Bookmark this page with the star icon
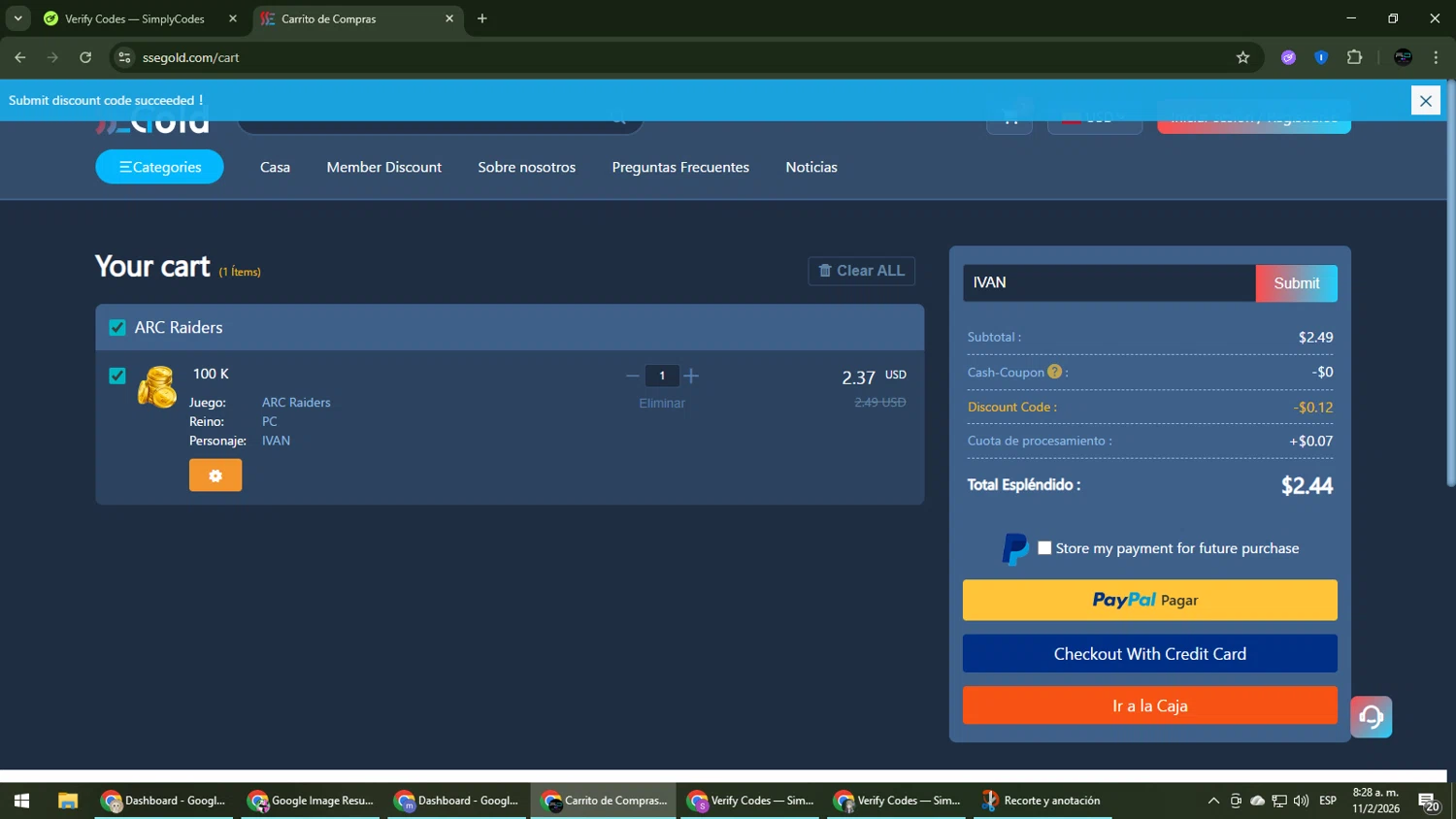The height and width of the screenshot is (819, 1456). pyautogui.click(x=1242, y=57)
